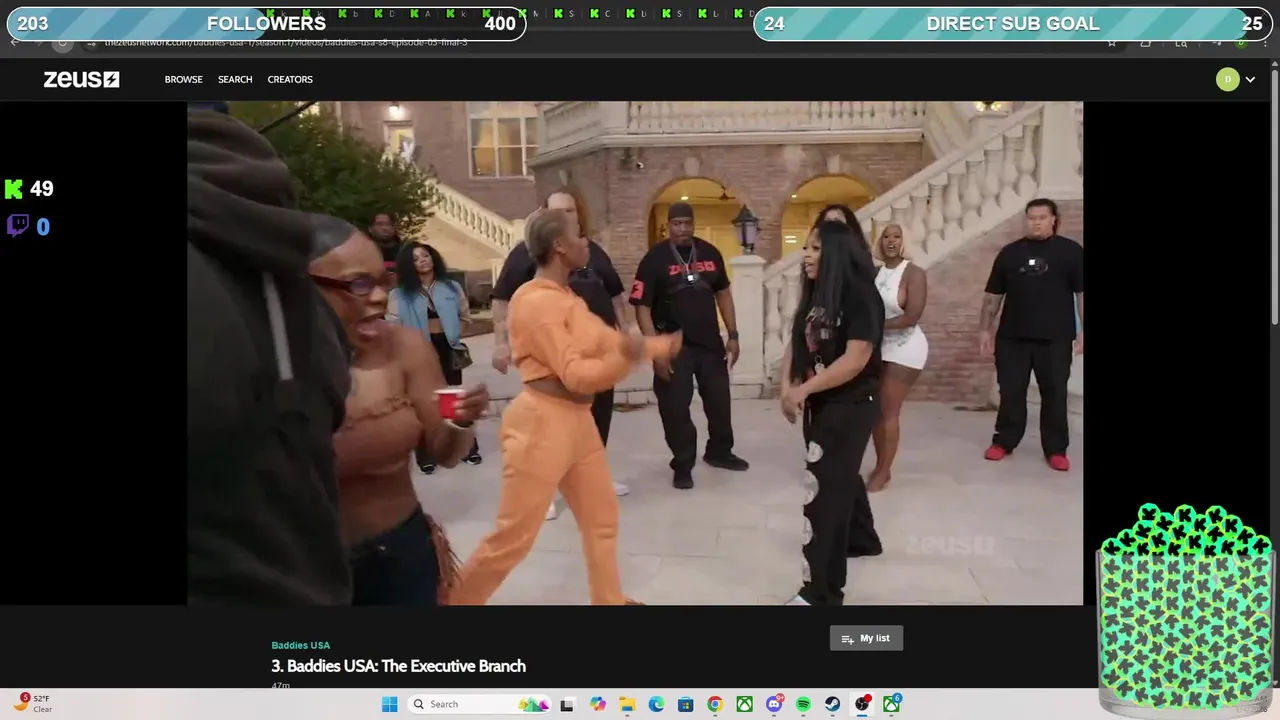
Task: Open Steam from the taskbar
Action: click(832, 704)
